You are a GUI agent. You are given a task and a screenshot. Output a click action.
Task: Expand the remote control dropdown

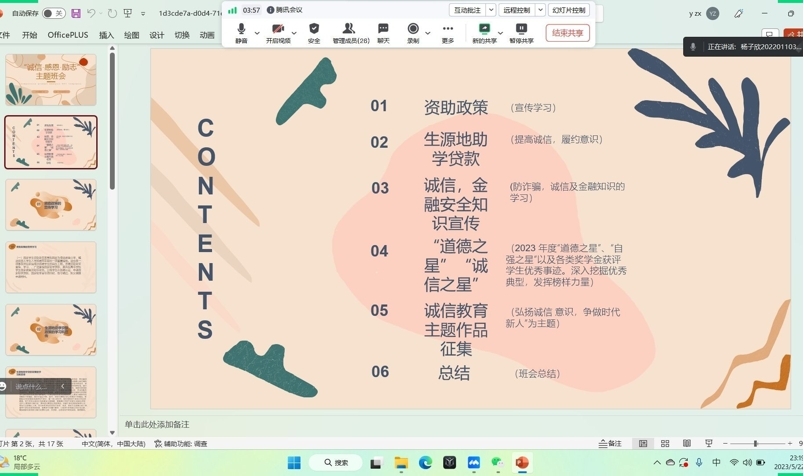[541, 10]
